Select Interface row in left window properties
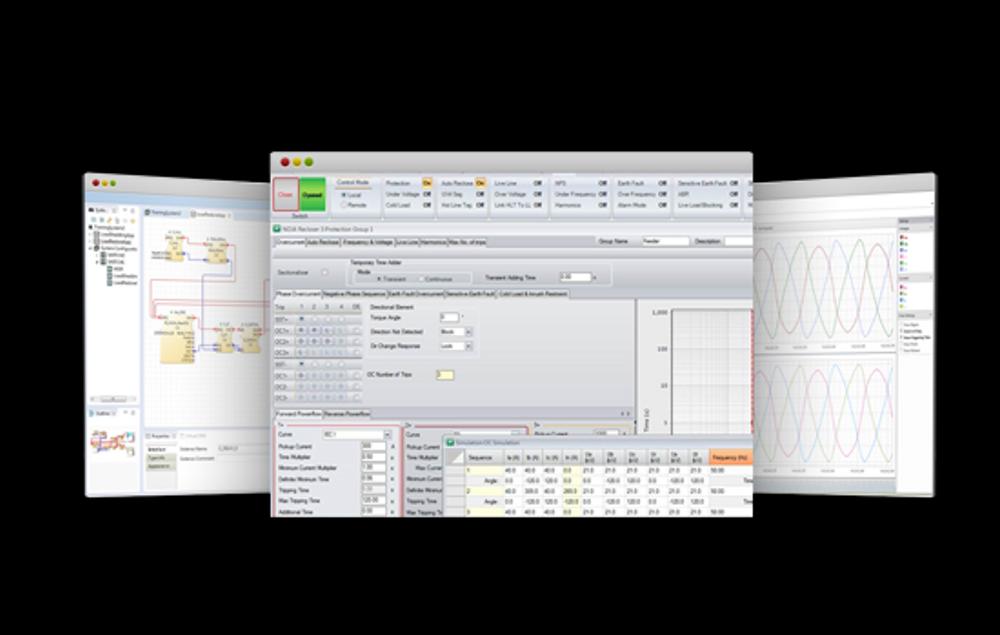This screenshot has width=1000, height=635. 161,449
